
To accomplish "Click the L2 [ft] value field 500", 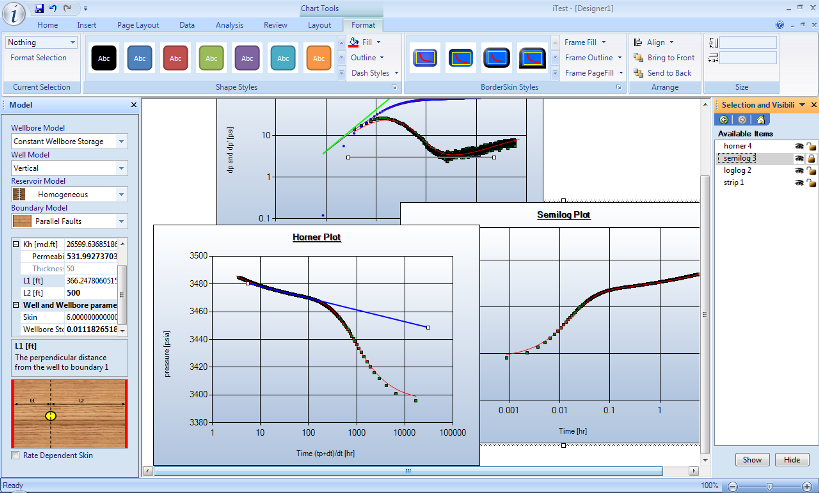I will pyautogui.click(x=91, y=293).
